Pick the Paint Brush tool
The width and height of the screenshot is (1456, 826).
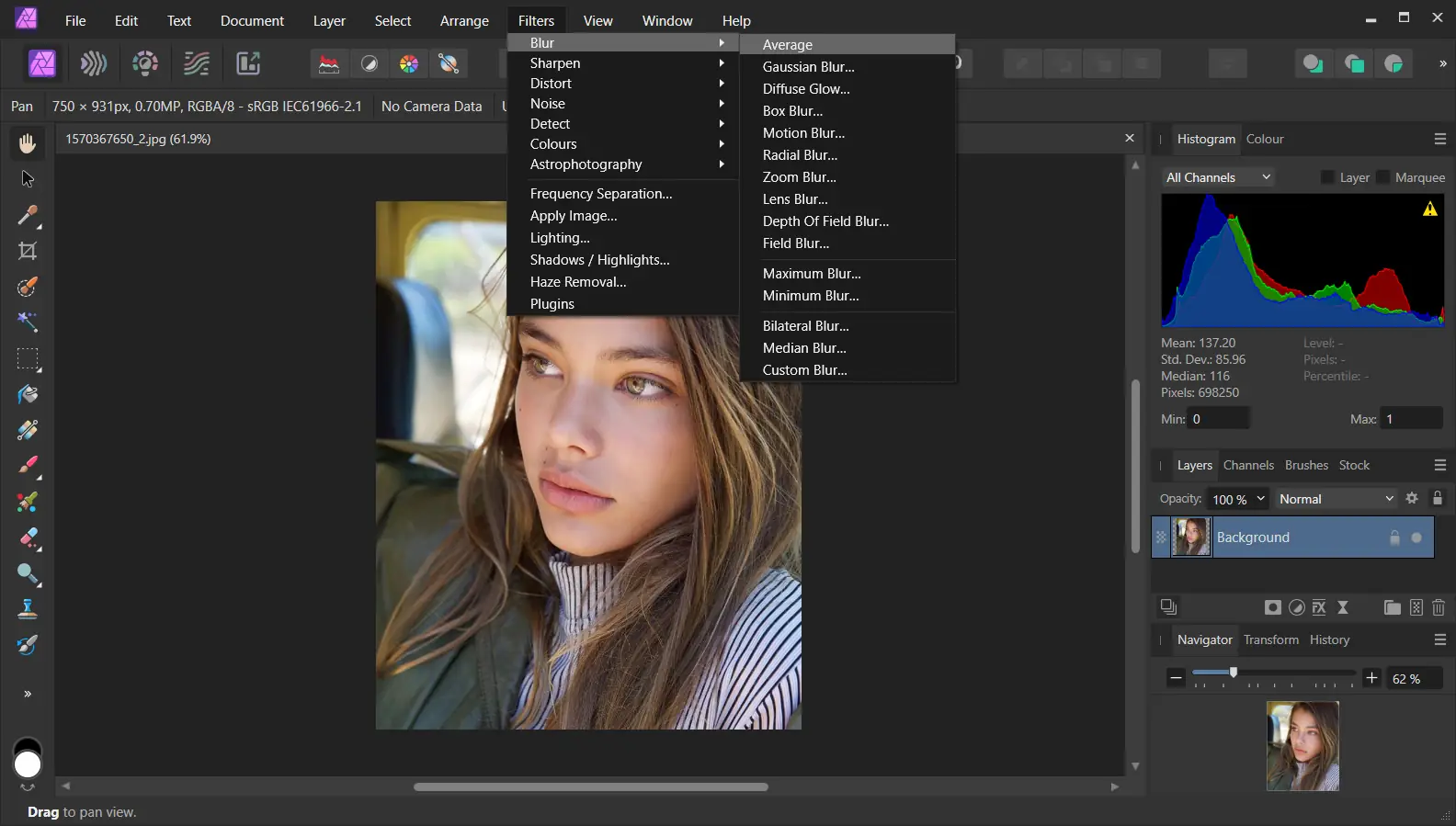[28, 466]
